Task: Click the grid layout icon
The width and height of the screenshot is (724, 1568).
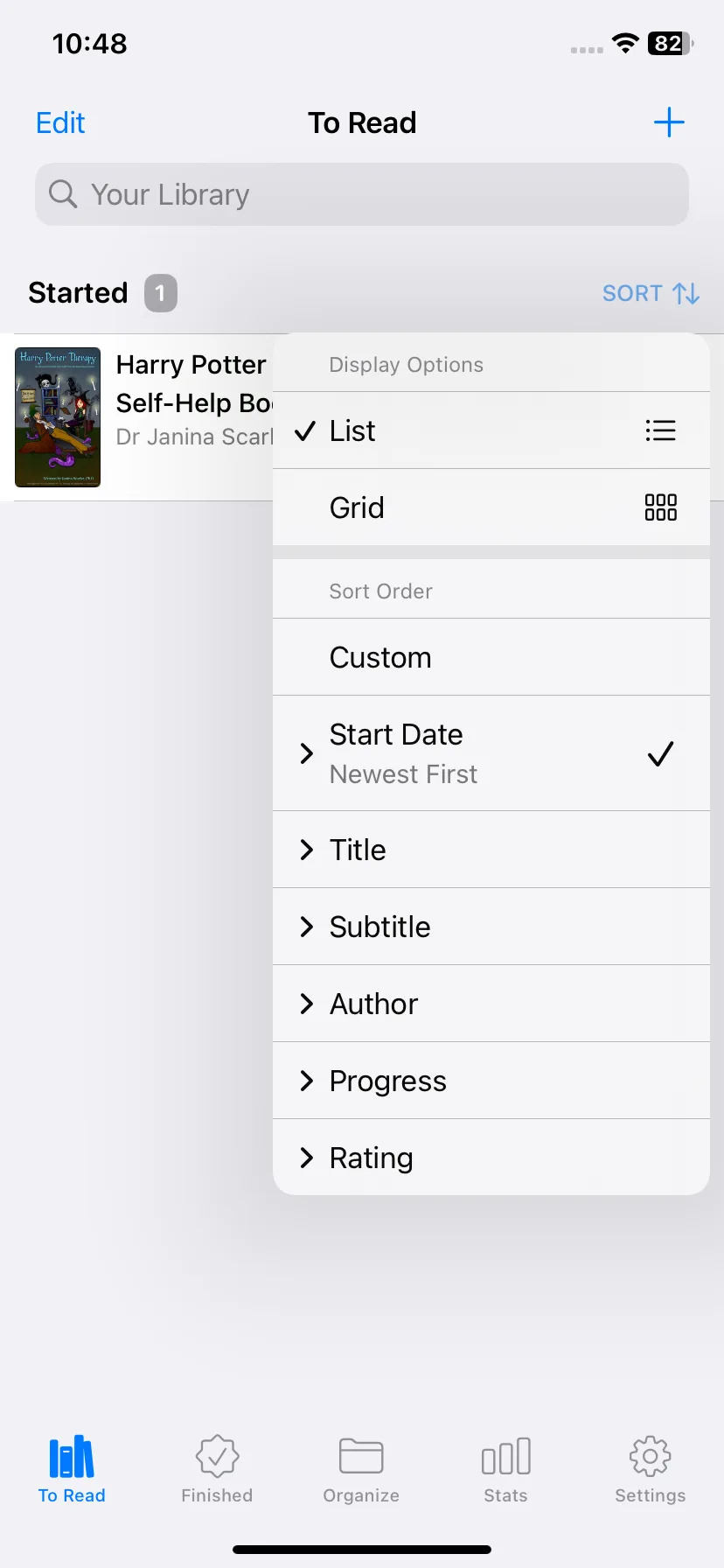Action: (x=661, y=507)
